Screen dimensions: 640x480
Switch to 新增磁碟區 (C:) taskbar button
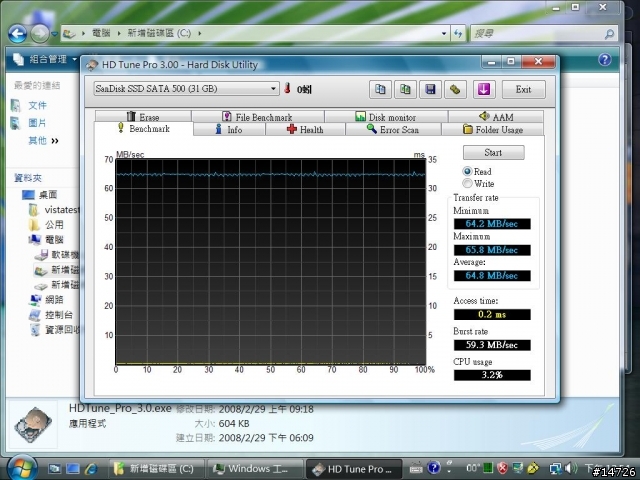pyautogui.click(x=155, y=469)
